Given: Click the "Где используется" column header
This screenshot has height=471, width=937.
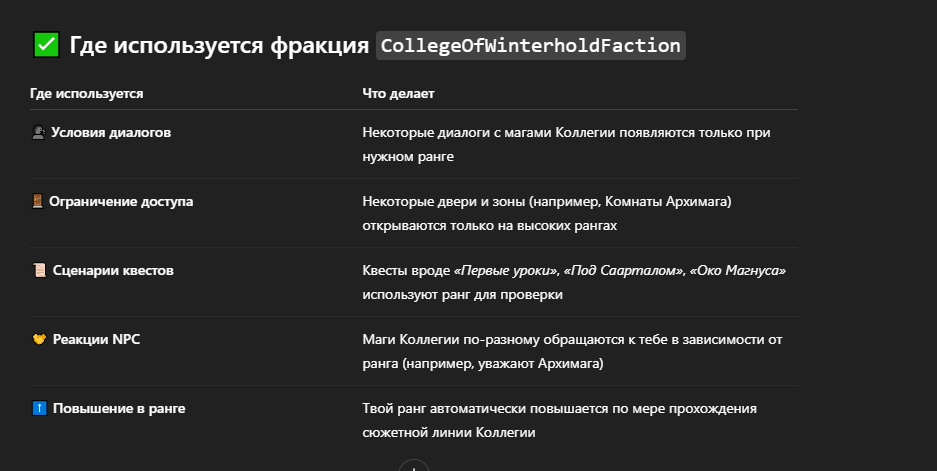Looking at the screenshot, I should point(87,93).
